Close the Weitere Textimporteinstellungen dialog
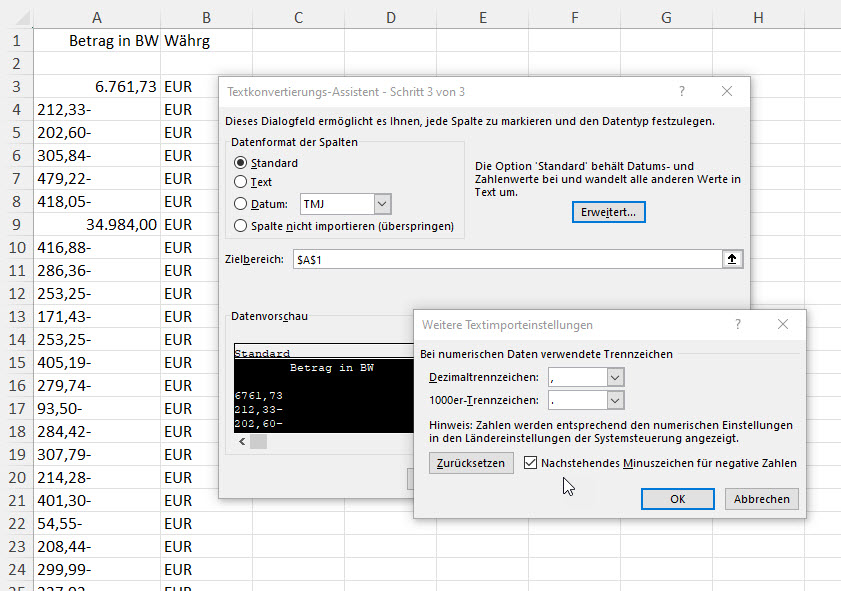 (783, 324)
